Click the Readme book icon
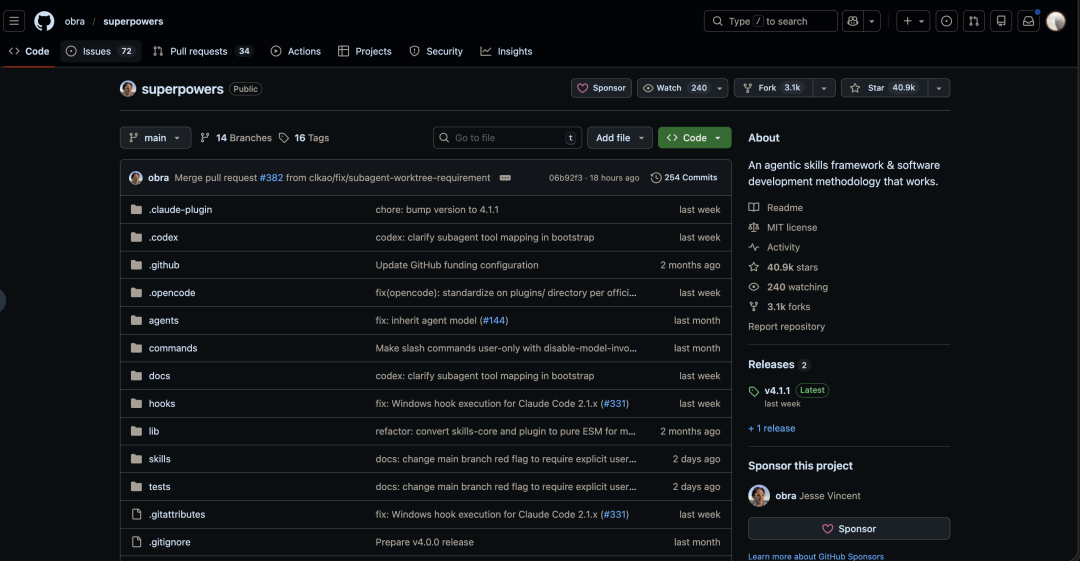This screenshot has width=1080, height=561. [x=754, y=207]
